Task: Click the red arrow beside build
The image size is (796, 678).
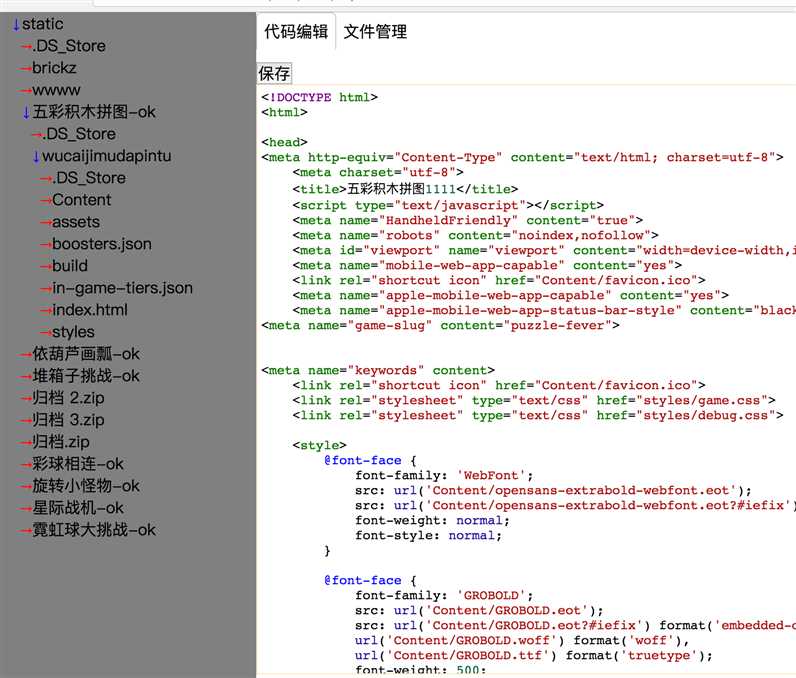Action: pos(46,266)
